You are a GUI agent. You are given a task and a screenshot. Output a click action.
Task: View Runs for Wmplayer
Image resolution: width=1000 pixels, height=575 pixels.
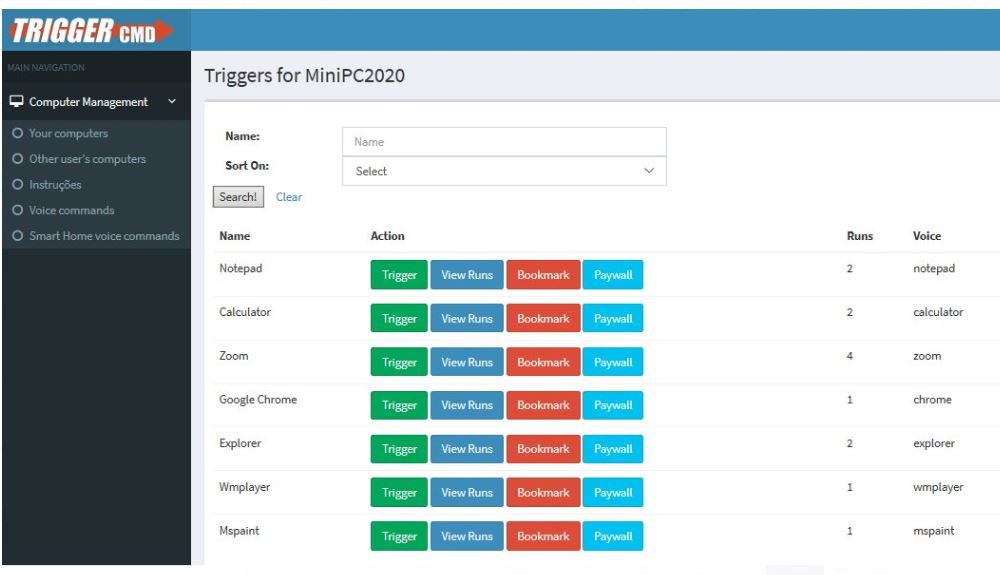[x=467, y=492]
